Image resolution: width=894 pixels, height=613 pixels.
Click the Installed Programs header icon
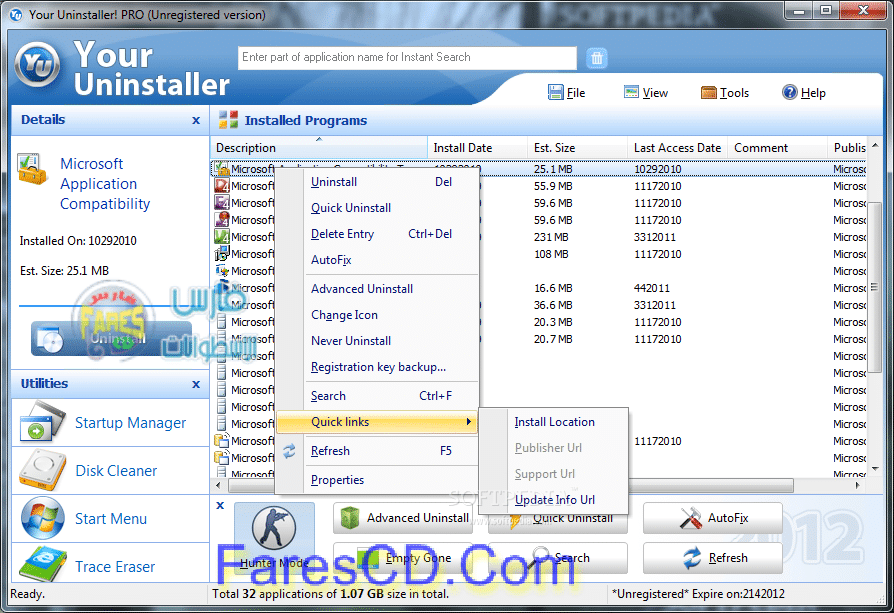(229, 120)
